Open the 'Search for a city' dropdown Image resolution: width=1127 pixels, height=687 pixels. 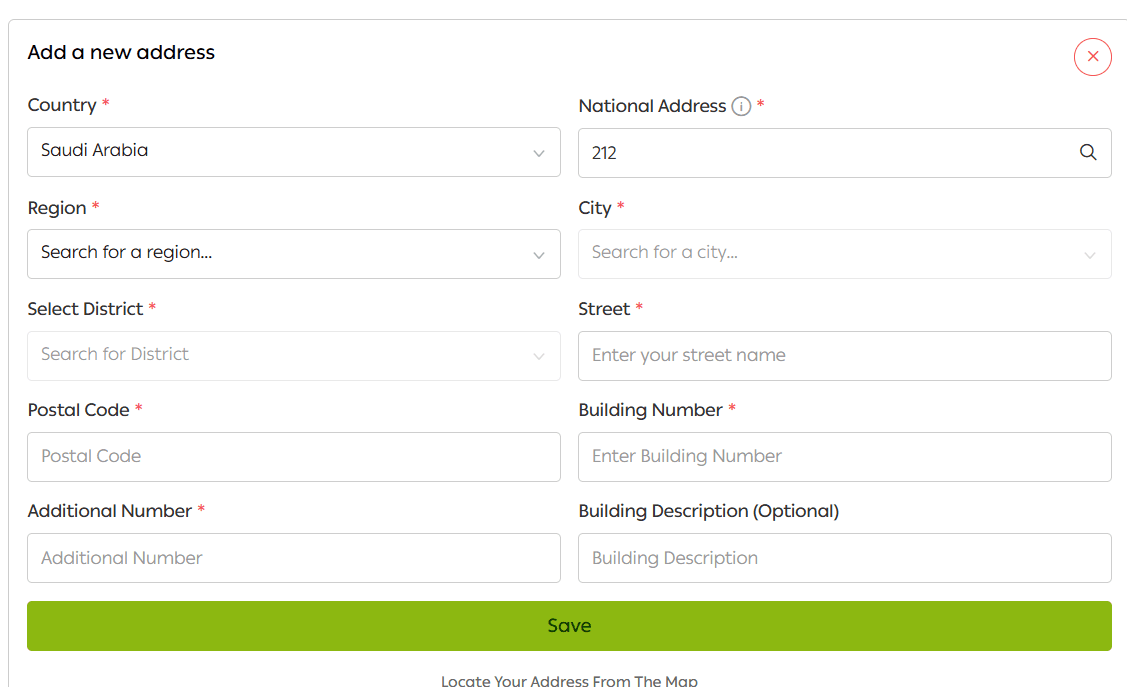pos(830,254)
